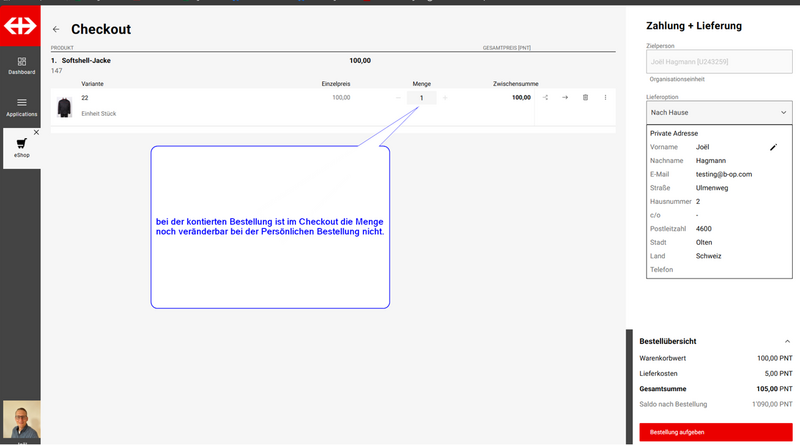This screenshot has height=445, width=800.
Task: Click the right arrow icon in item row
Action: coord(565,98)
